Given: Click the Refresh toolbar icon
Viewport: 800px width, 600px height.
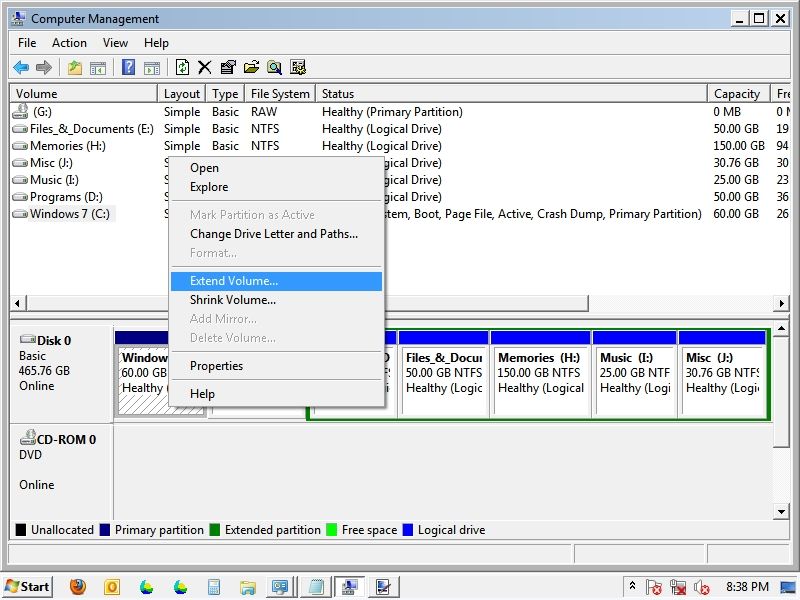Looking at the screenshot, I should coord(182,68).
